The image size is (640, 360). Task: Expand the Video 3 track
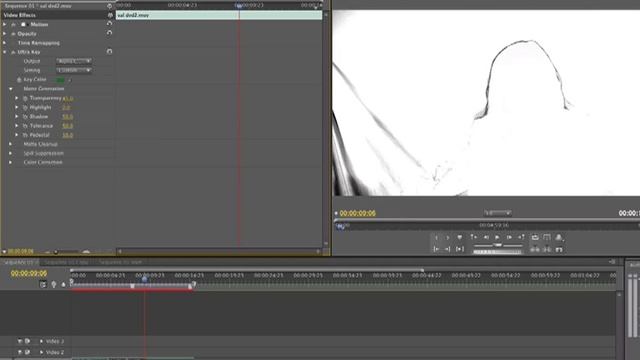pos(41,341)
